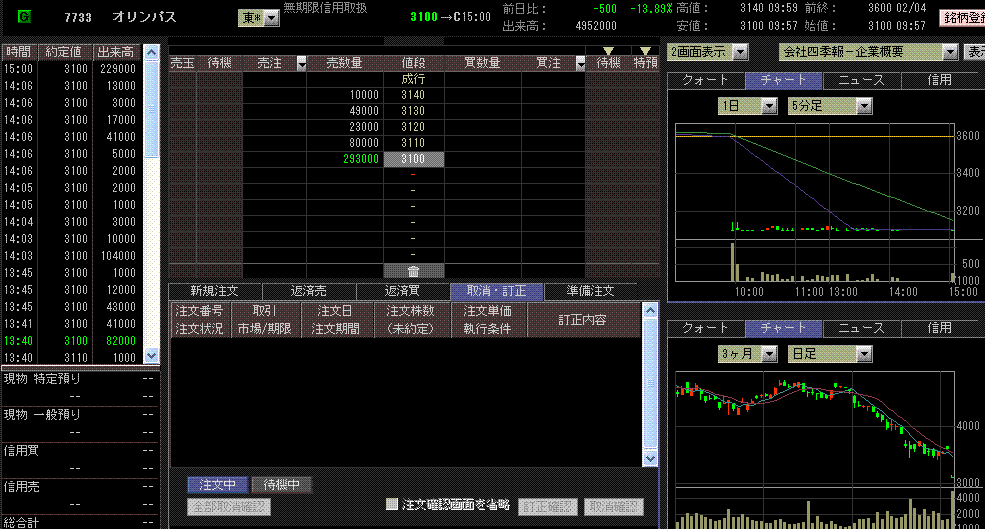Switch to the 新規注文 tab
985x529 pixels.
point(214,291)
